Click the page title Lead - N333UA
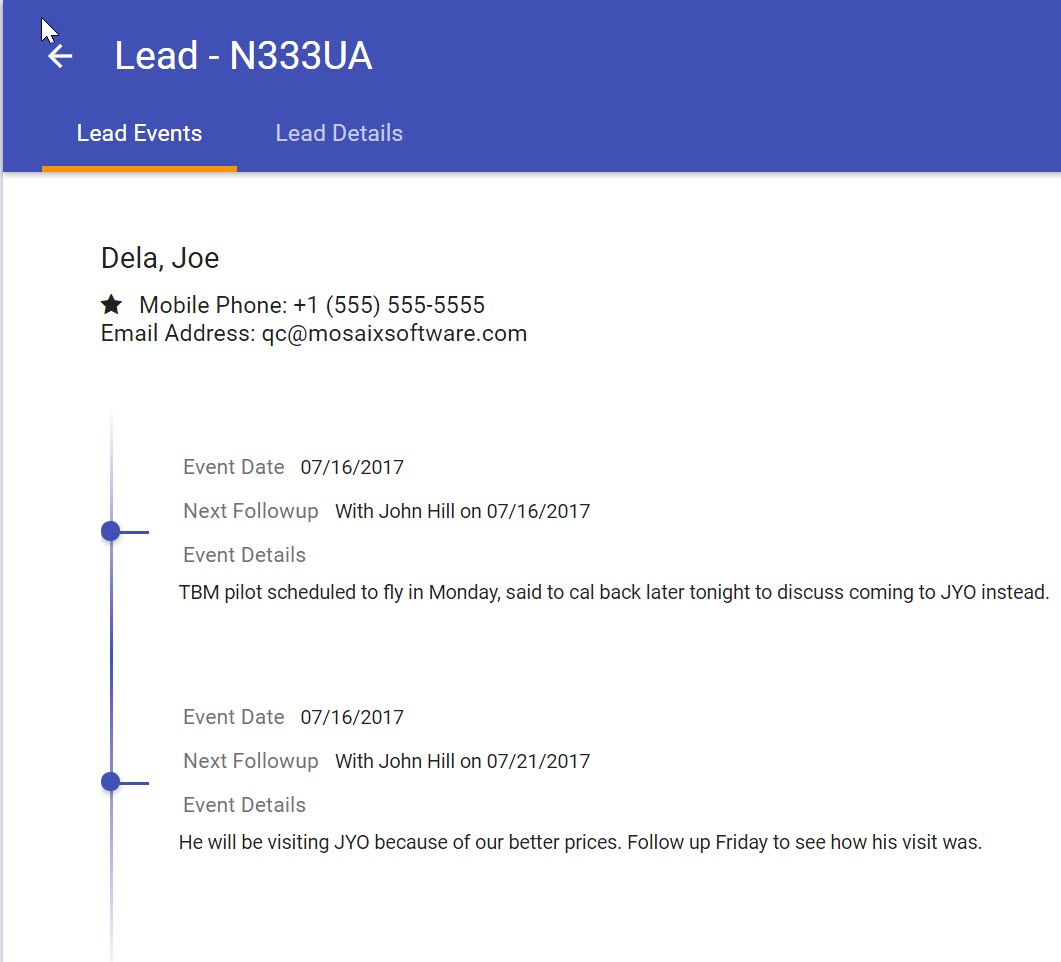Screen dimensions: 1061x962 [x=243, y=56]
